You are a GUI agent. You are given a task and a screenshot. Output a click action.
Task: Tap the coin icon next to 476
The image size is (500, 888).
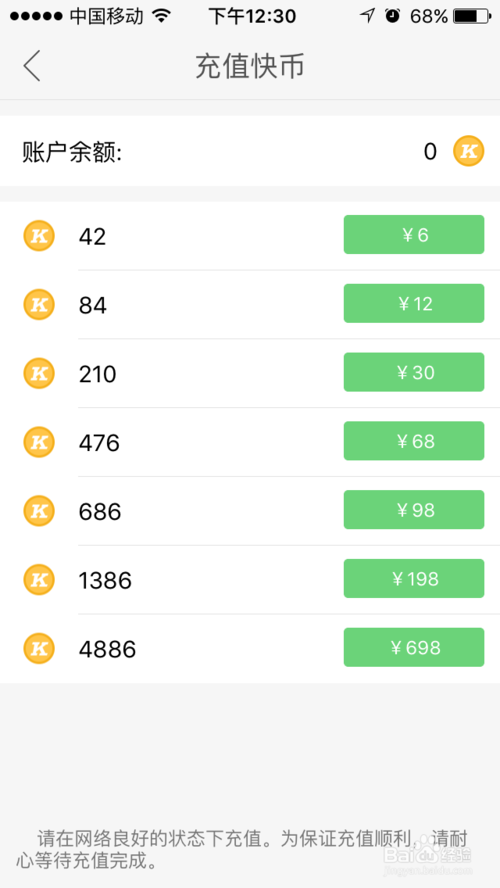[39, 442]
